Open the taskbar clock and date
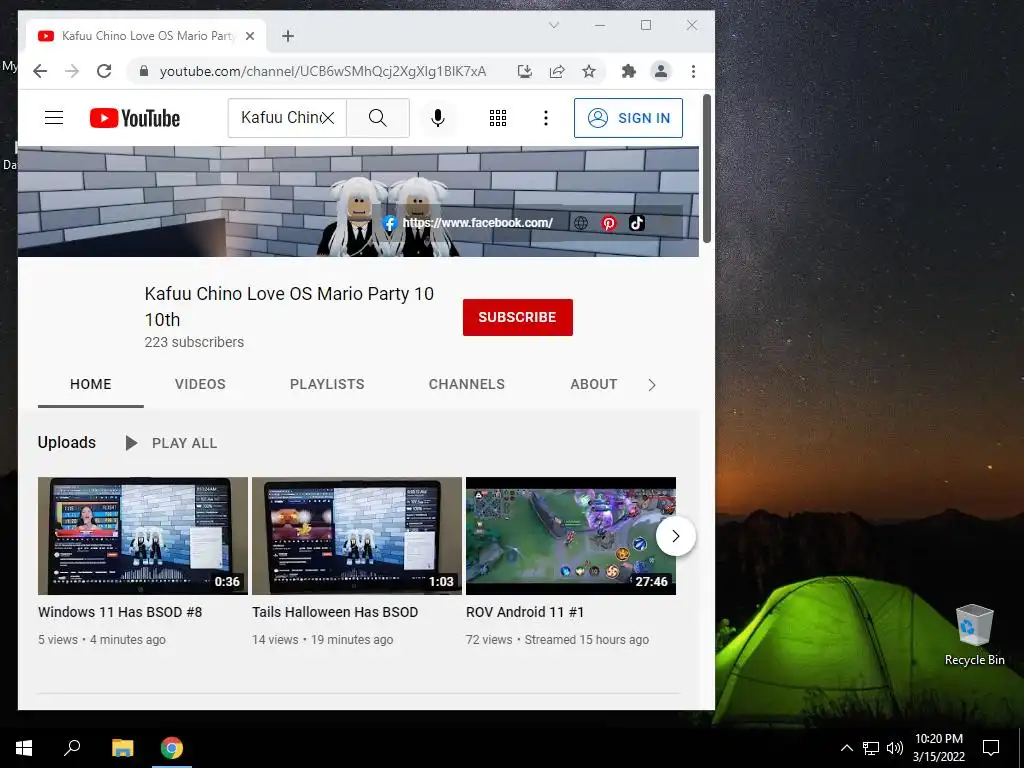The height and width of the screenshot is (768, 1024). (939, 748)
